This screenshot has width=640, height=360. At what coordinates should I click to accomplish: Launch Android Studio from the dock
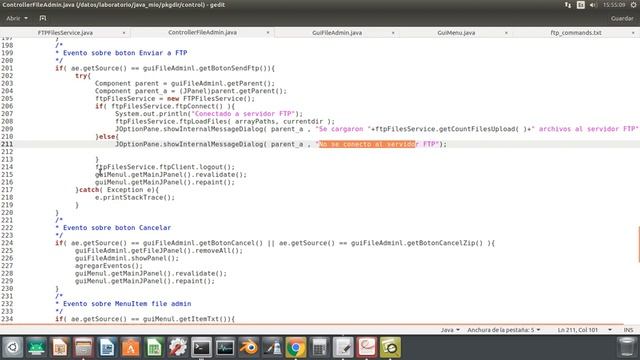pos(36,347)
